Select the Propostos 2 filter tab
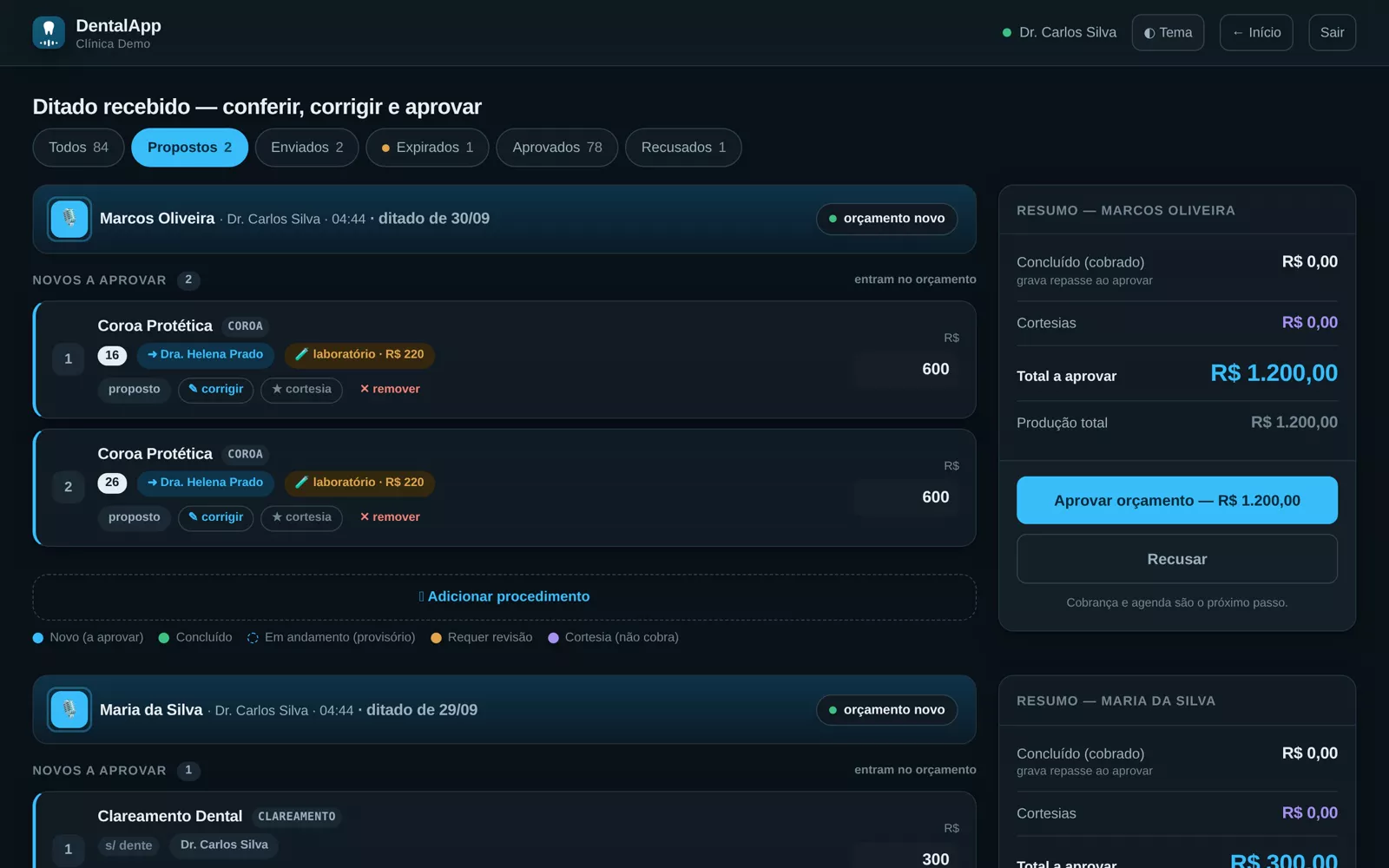The height and width of the screenshot is (868, 1389). (x=189, y=148)
